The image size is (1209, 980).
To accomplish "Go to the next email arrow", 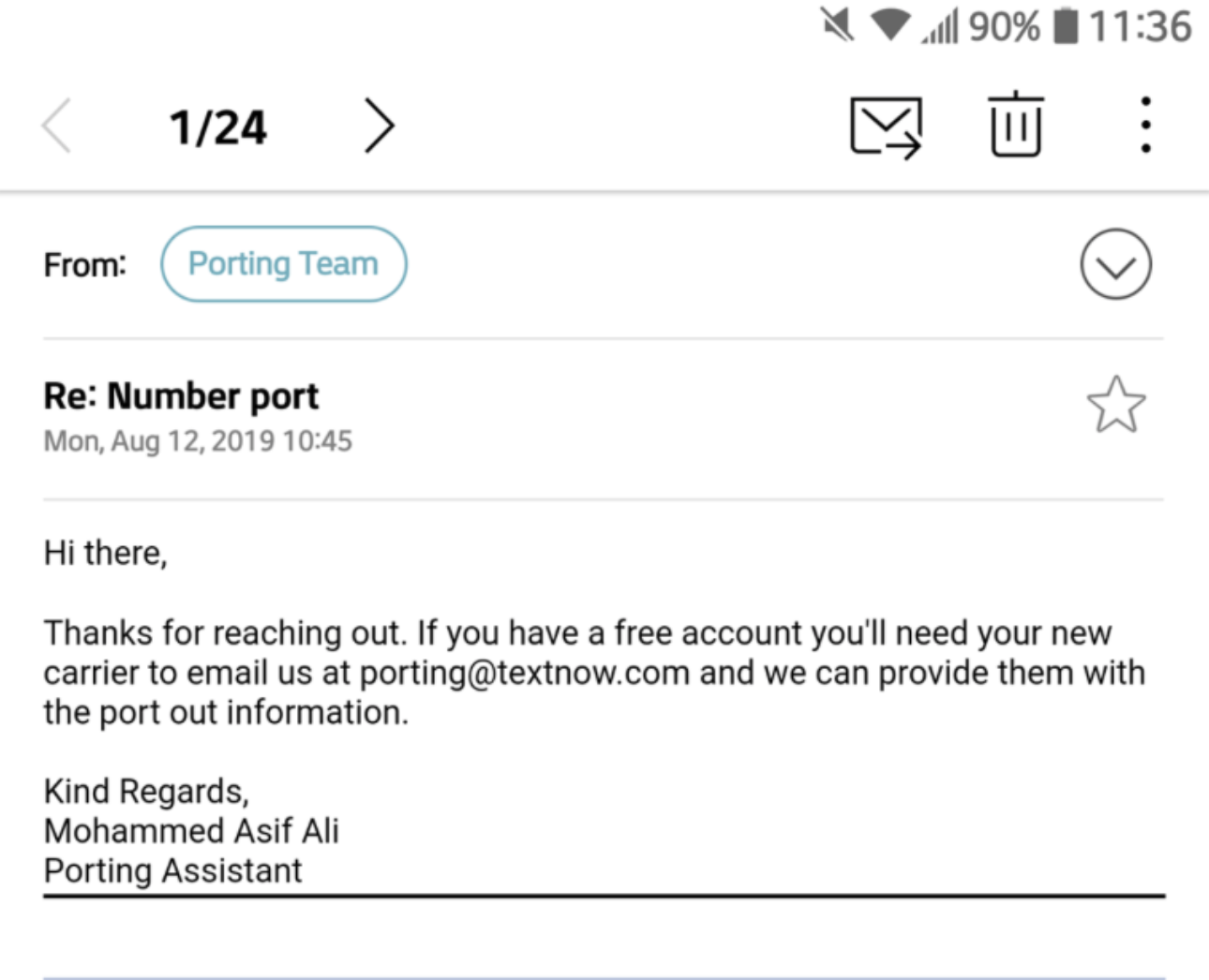I will coord(380,126).
